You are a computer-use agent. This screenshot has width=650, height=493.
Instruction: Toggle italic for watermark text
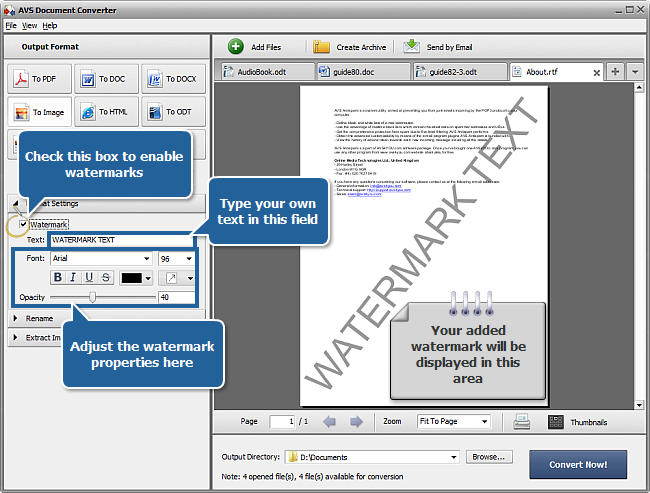click(x=73, y=277)
